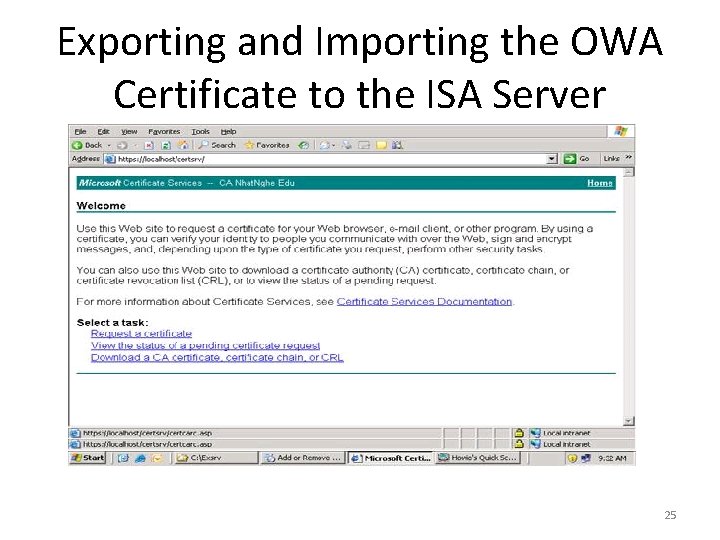Click the page scrollbar up arrow
The height and width of the screenshot is (540, 720).
629,172
